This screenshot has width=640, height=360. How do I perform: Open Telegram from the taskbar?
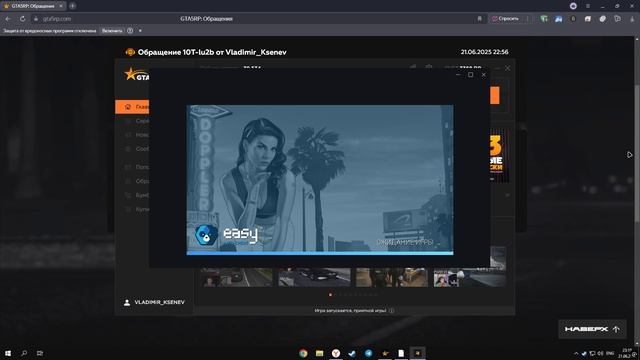pyautogui.click(x=368, y=353)
